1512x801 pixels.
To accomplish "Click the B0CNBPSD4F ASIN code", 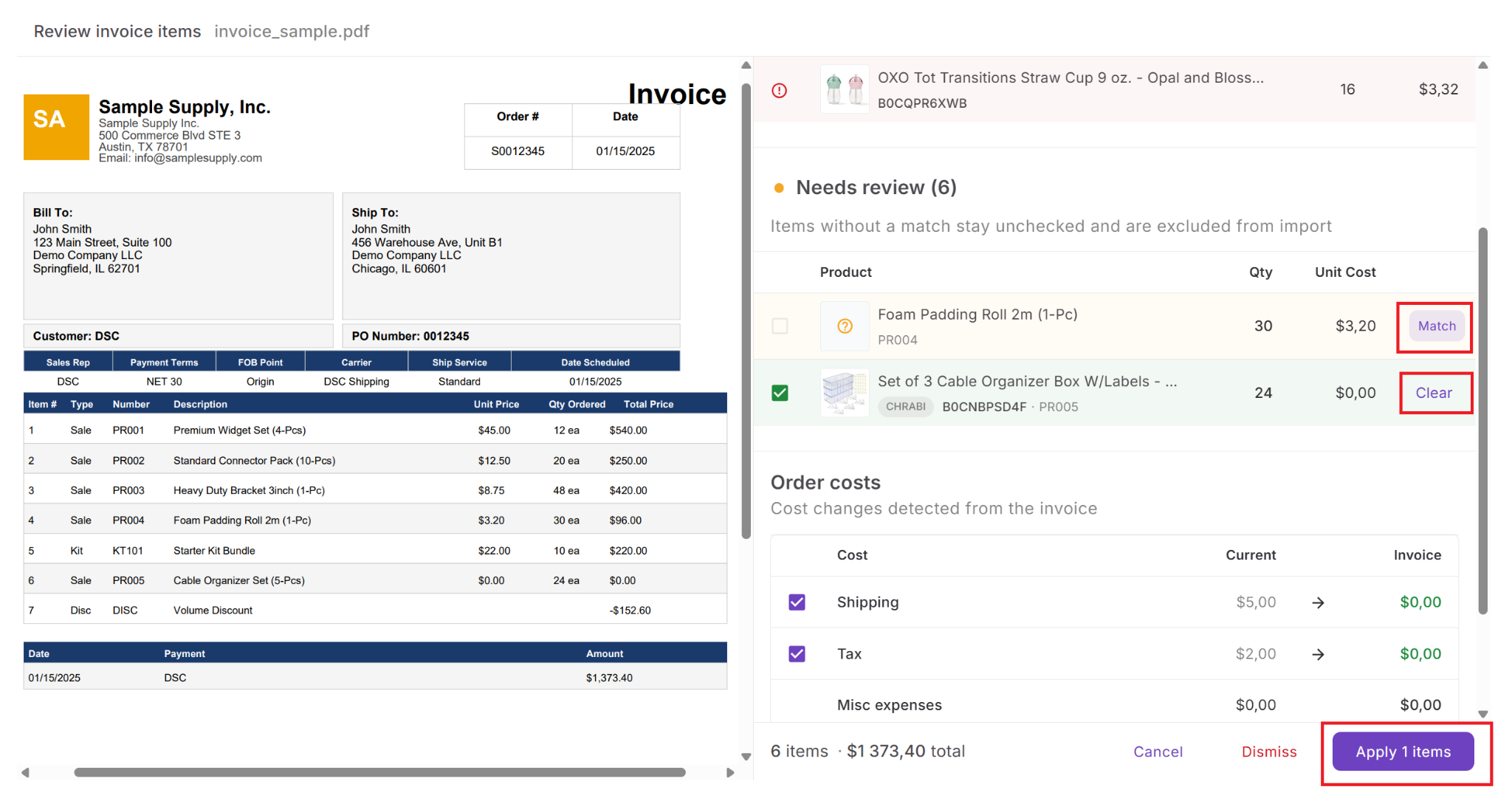I will point(984,407).
